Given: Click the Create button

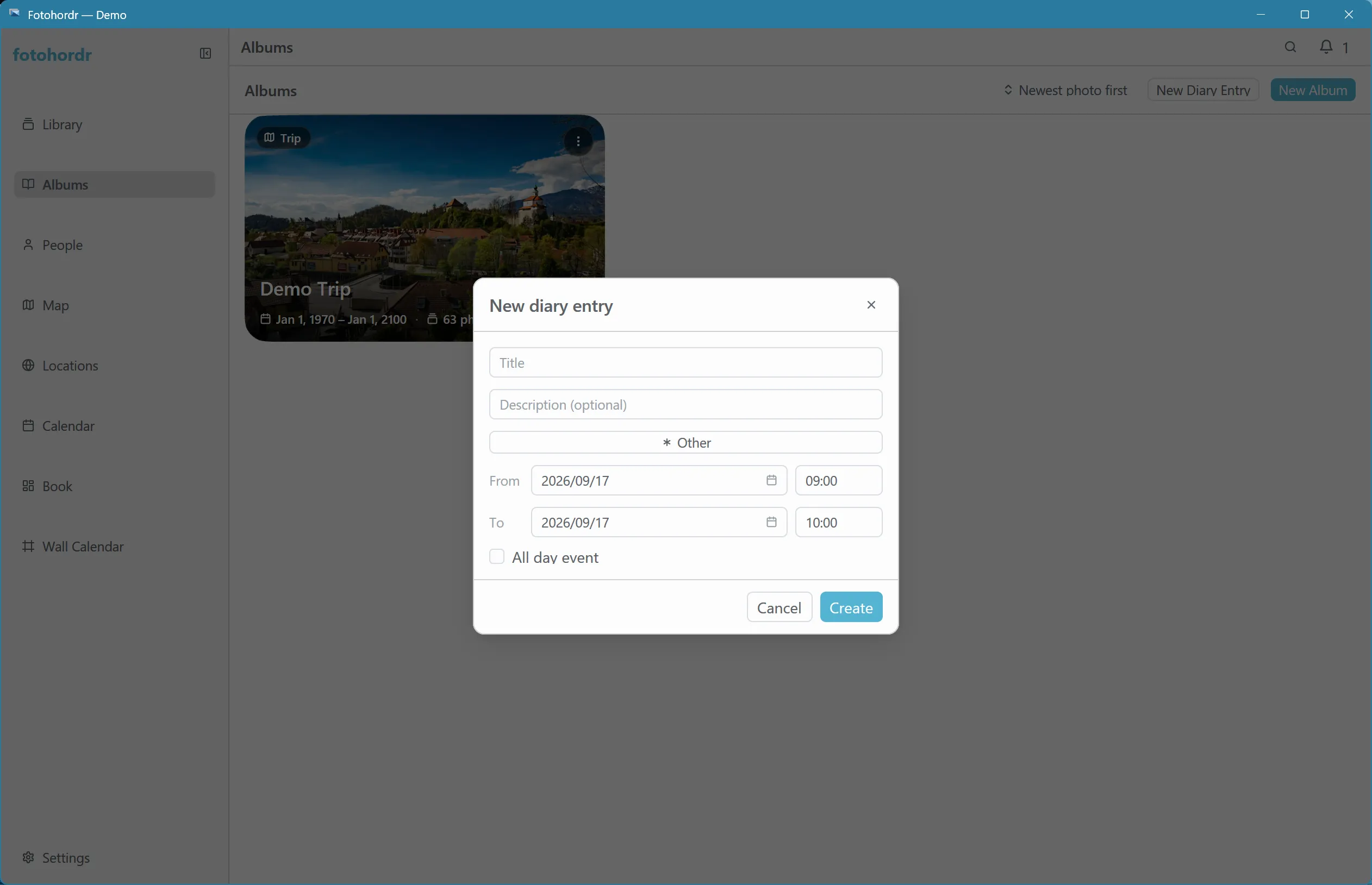Looking at the screenshot, I should coord(851,607).
